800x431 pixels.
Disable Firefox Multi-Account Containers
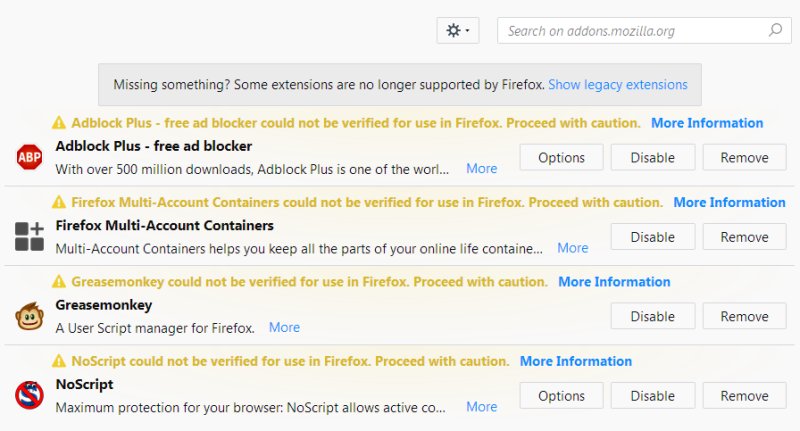[652, 237]
